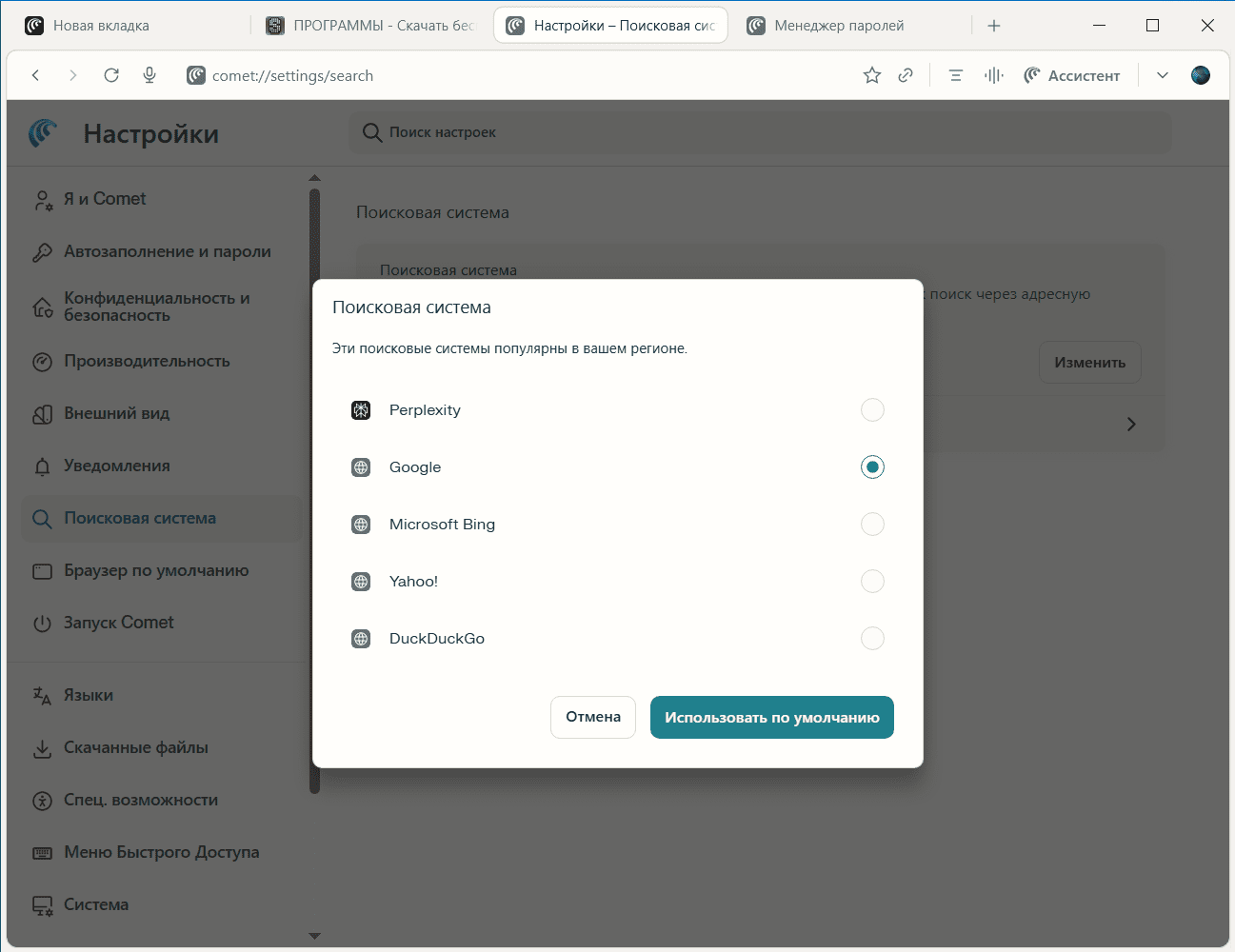Click the globe icon beside DuckDuckGo

click(x=361, y=639)
